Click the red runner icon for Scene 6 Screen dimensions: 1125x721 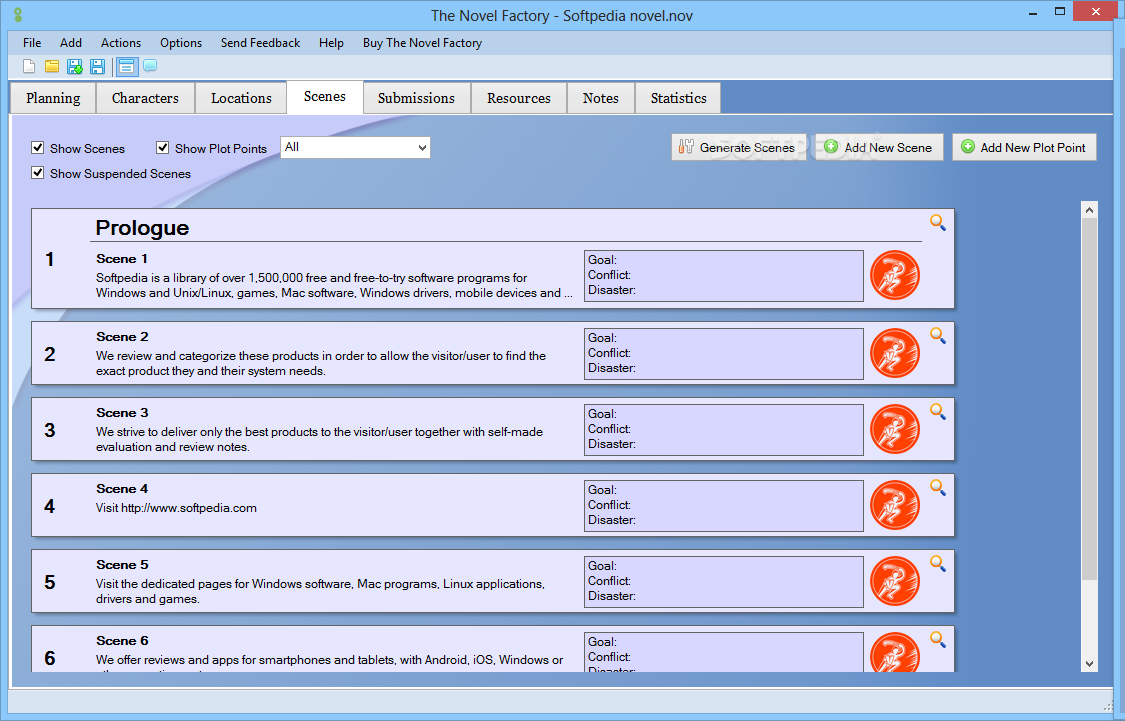(895, 652)
